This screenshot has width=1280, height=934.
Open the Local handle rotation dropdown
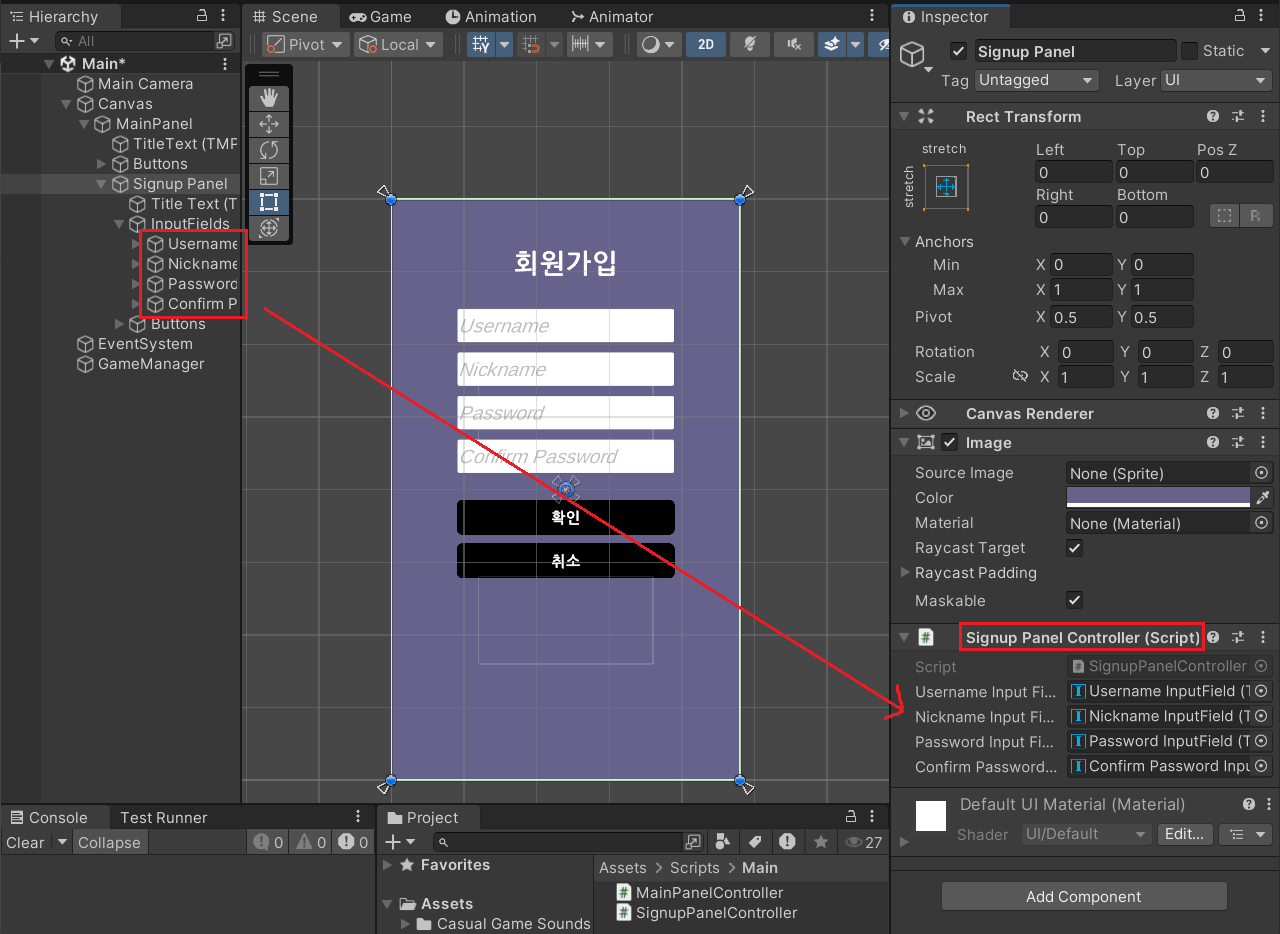pyautogui.click(x=399, y=44)
